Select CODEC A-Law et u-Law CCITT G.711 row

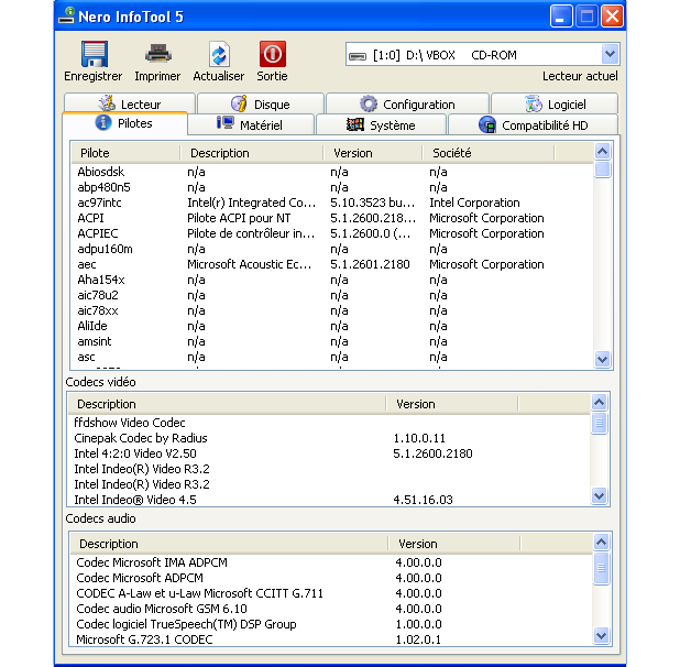click(x=331, y=593)
